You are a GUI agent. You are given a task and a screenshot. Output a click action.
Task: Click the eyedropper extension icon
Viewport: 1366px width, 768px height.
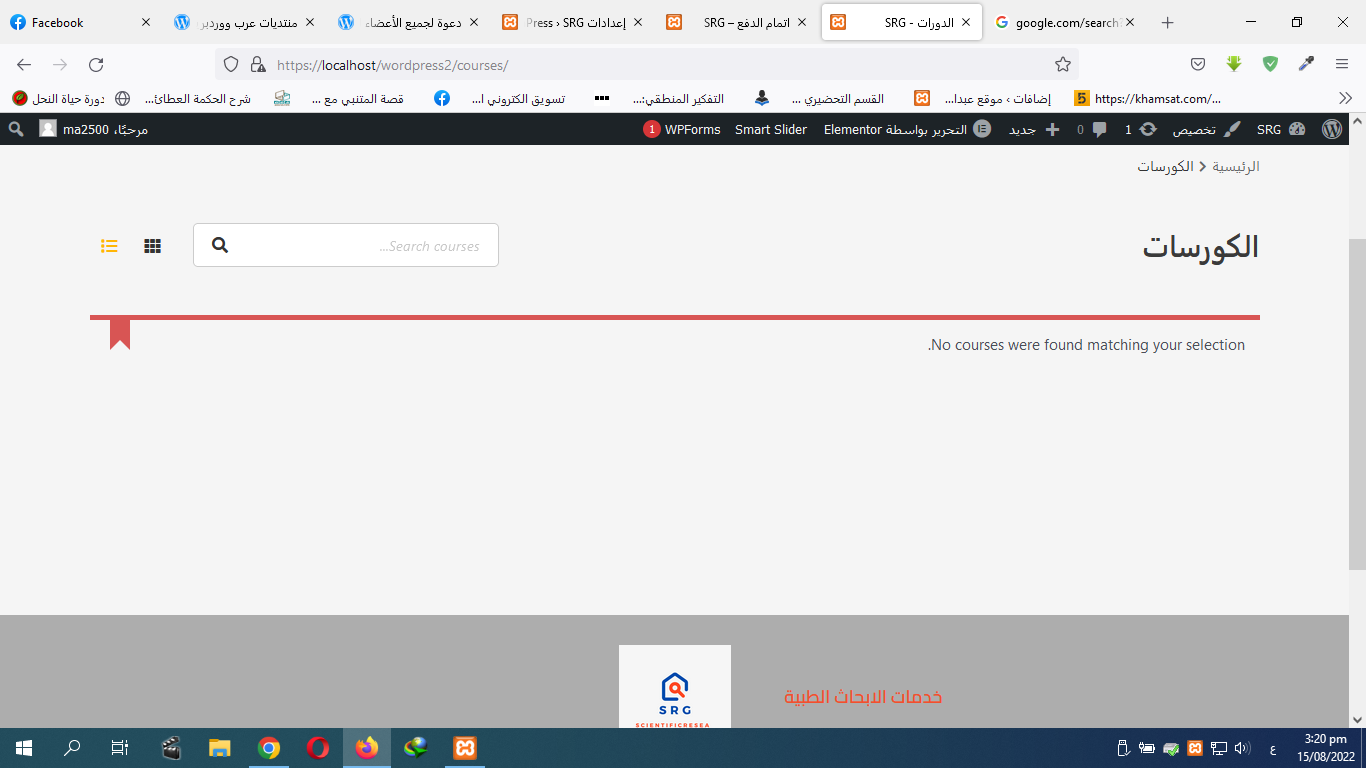[x=1306, y=64]
